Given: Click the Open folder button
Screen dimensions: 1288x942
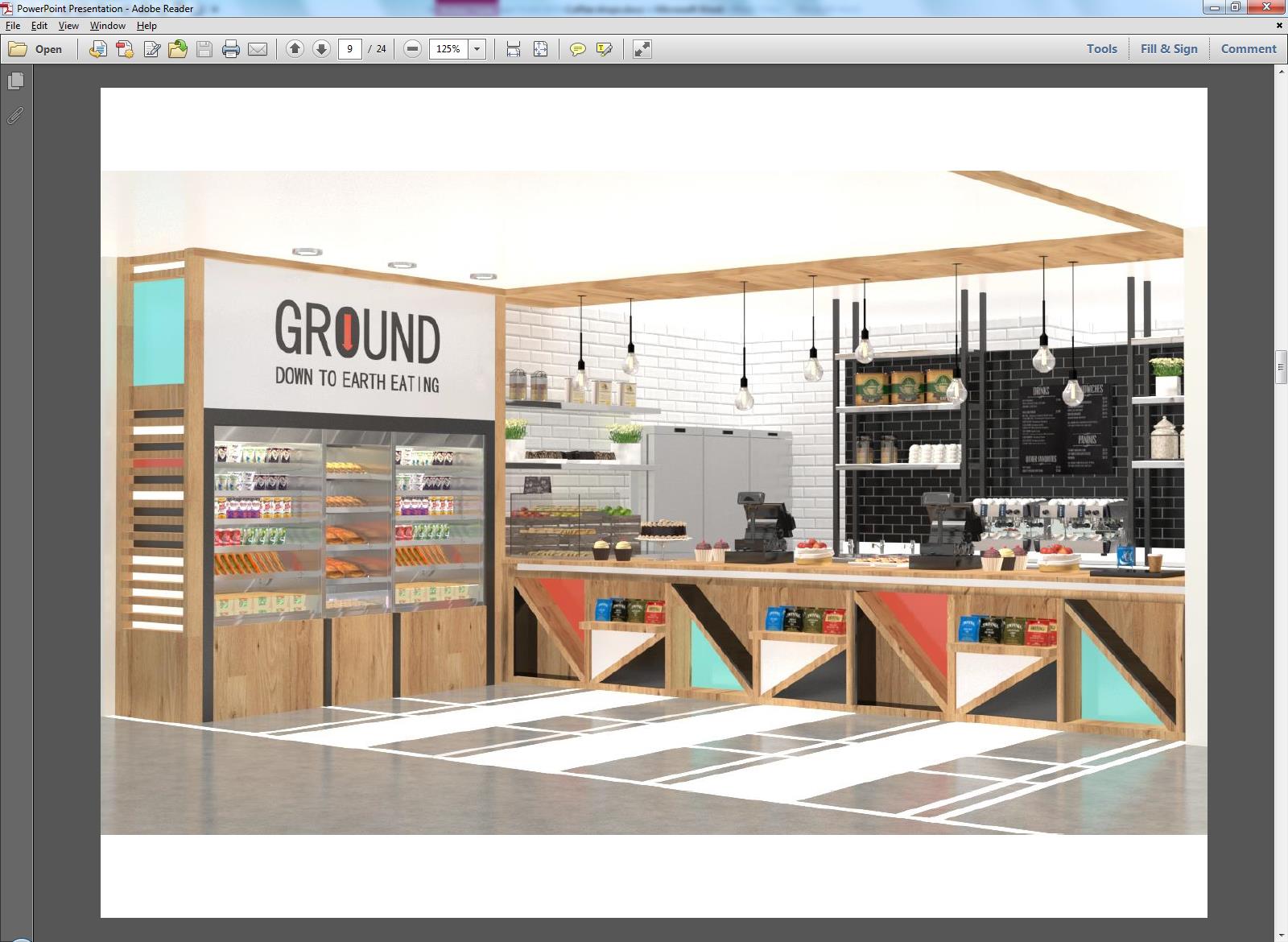Looking at the screenshot, I should [35, 49].
